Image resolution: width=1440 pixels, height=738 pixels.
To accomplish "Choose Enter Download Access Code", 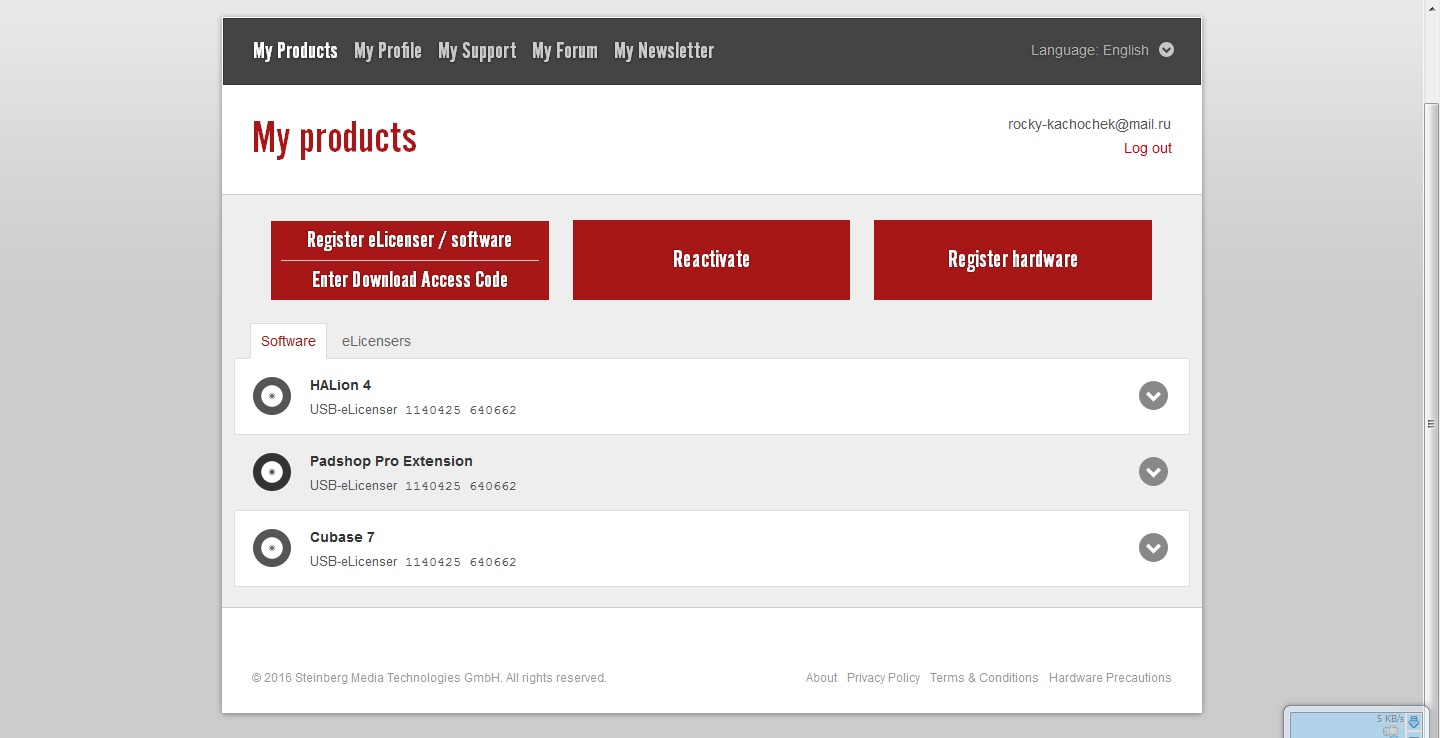I will coord(410,280).
